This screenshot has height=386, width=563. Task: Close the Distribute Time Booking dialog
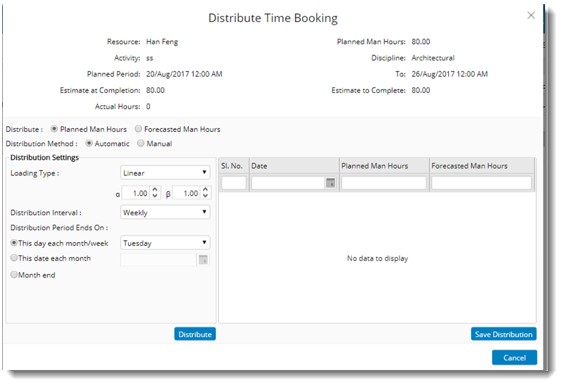[531, 15]
